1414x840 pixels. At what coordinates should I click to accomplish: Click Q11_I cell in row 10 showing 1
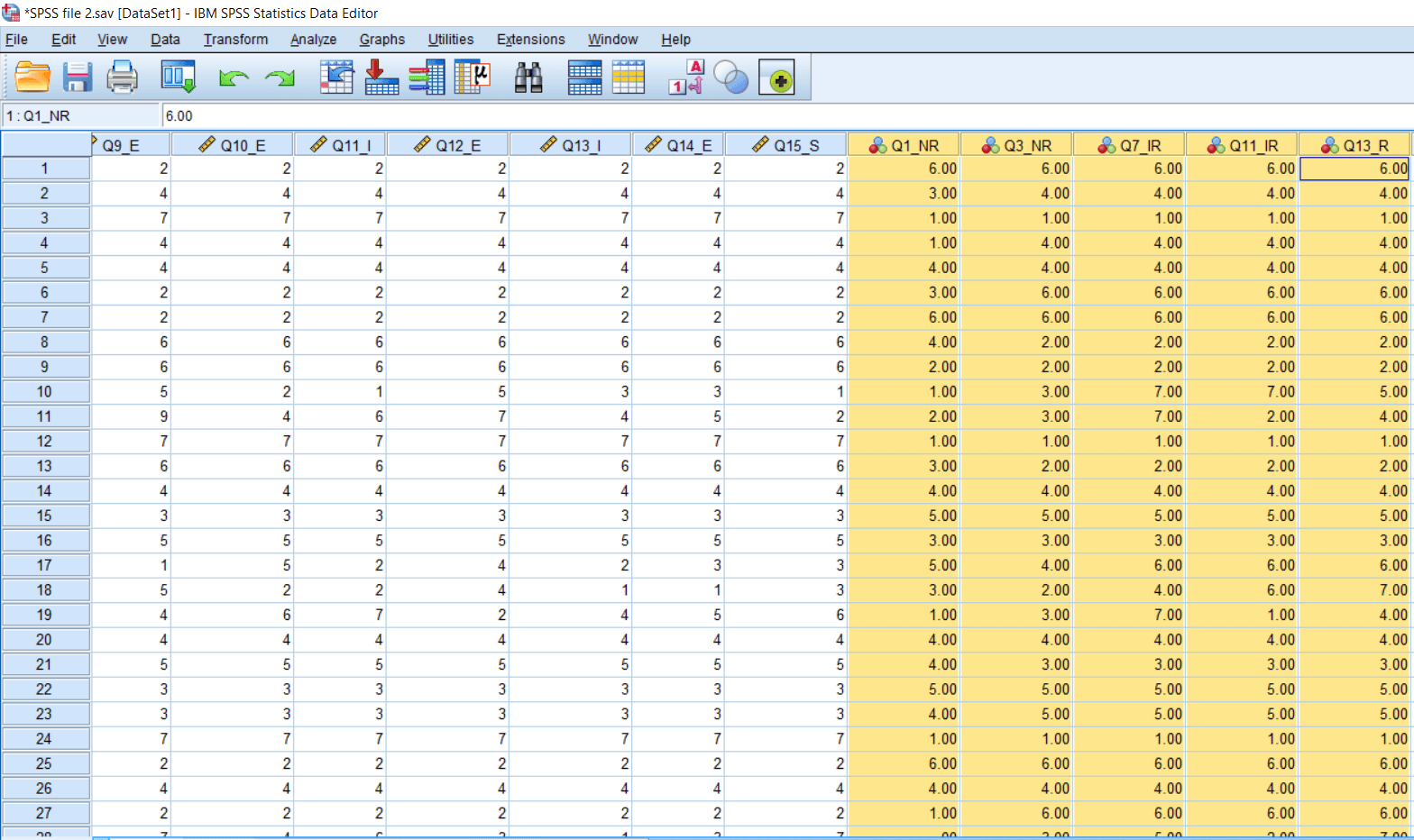point(340,392)
